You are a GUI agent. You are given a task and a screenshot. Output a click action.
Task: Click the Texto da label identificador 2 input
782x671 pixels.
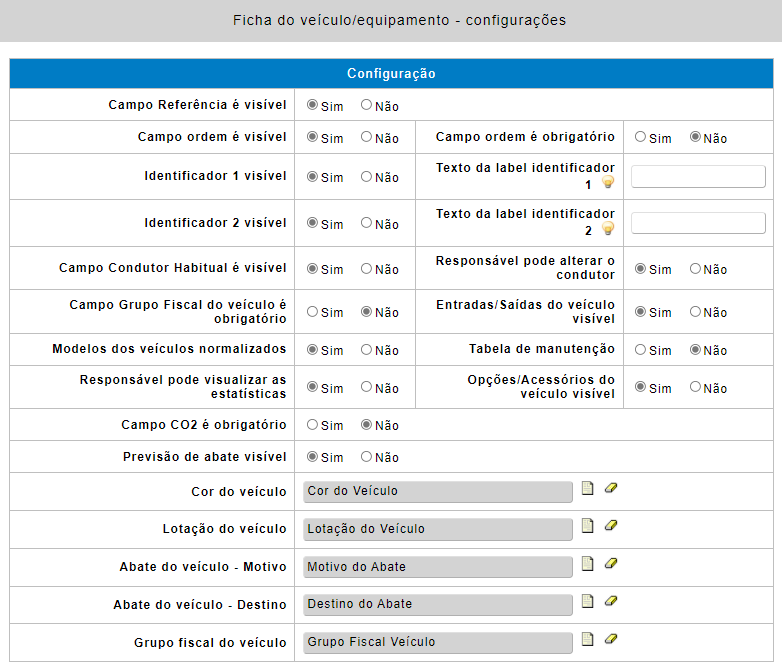click(x=698, y=223)
